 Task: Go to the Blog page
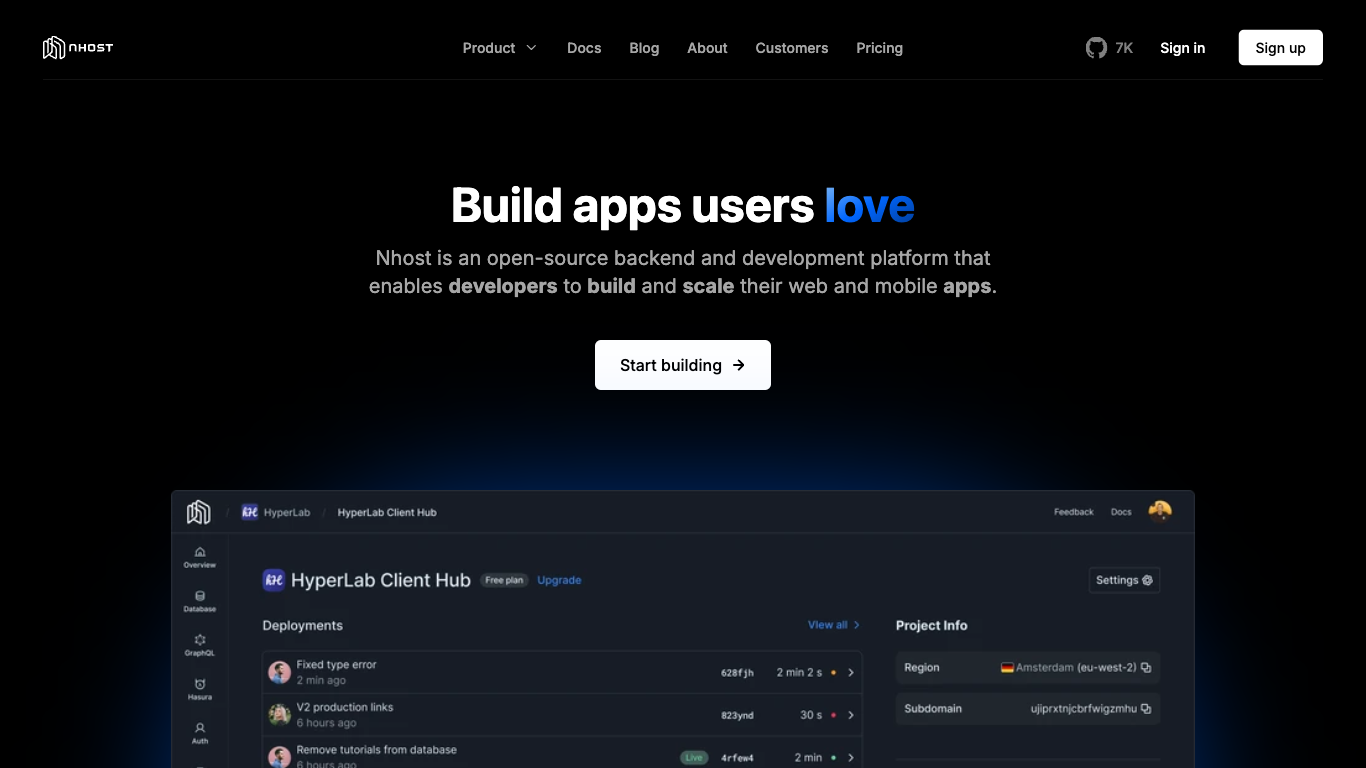[x=644, y=48]
